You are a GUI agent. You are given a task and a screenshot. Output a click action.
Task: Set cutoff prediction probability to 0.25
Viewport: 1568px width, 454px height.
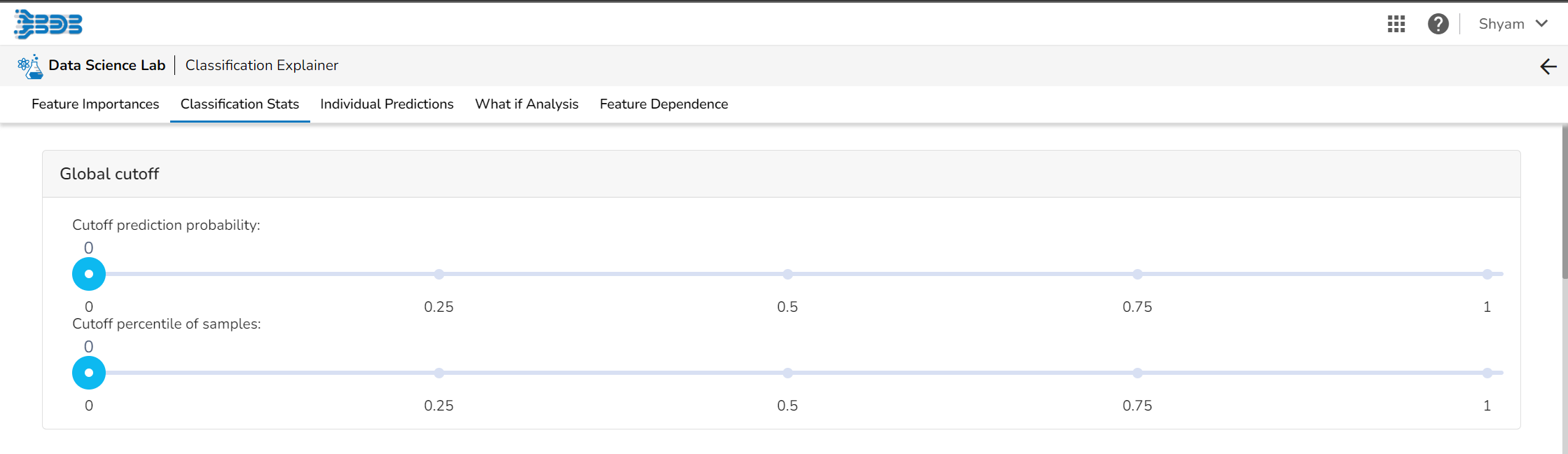click(x=438, y=274)
